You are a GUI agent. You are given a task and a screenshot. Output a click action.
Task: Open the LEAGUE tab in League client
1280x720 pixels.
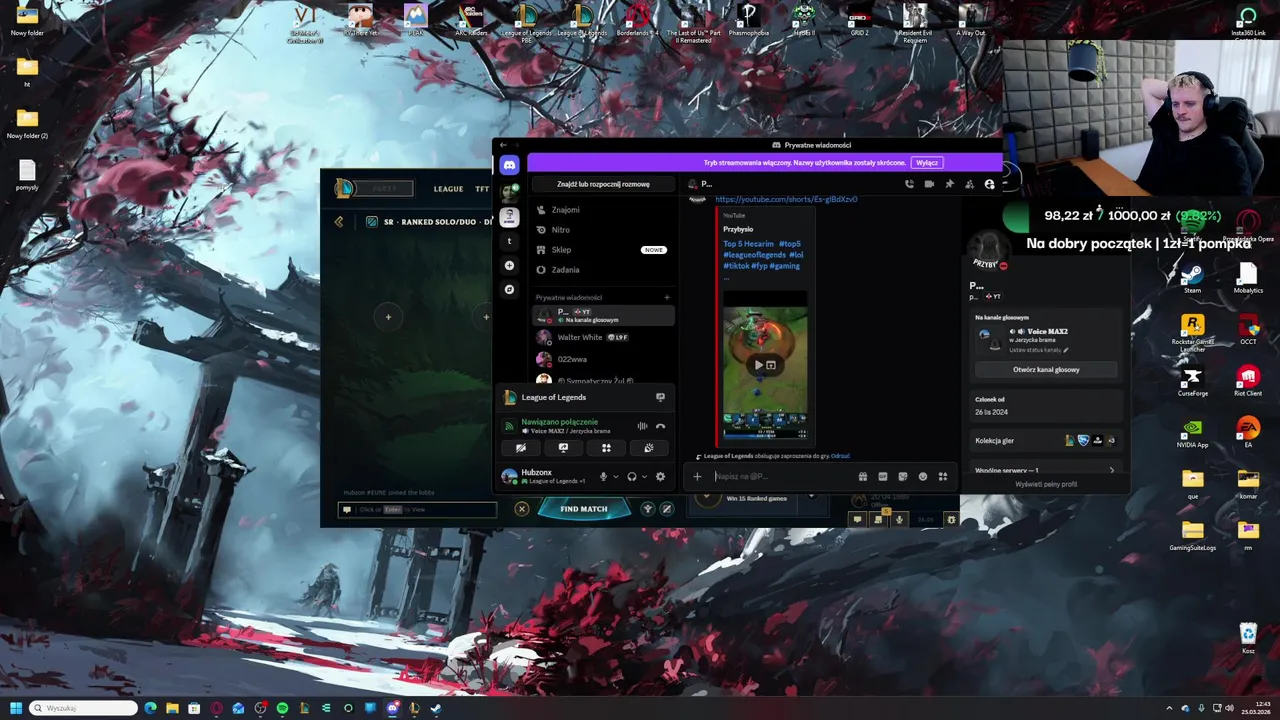click(448, 189)
